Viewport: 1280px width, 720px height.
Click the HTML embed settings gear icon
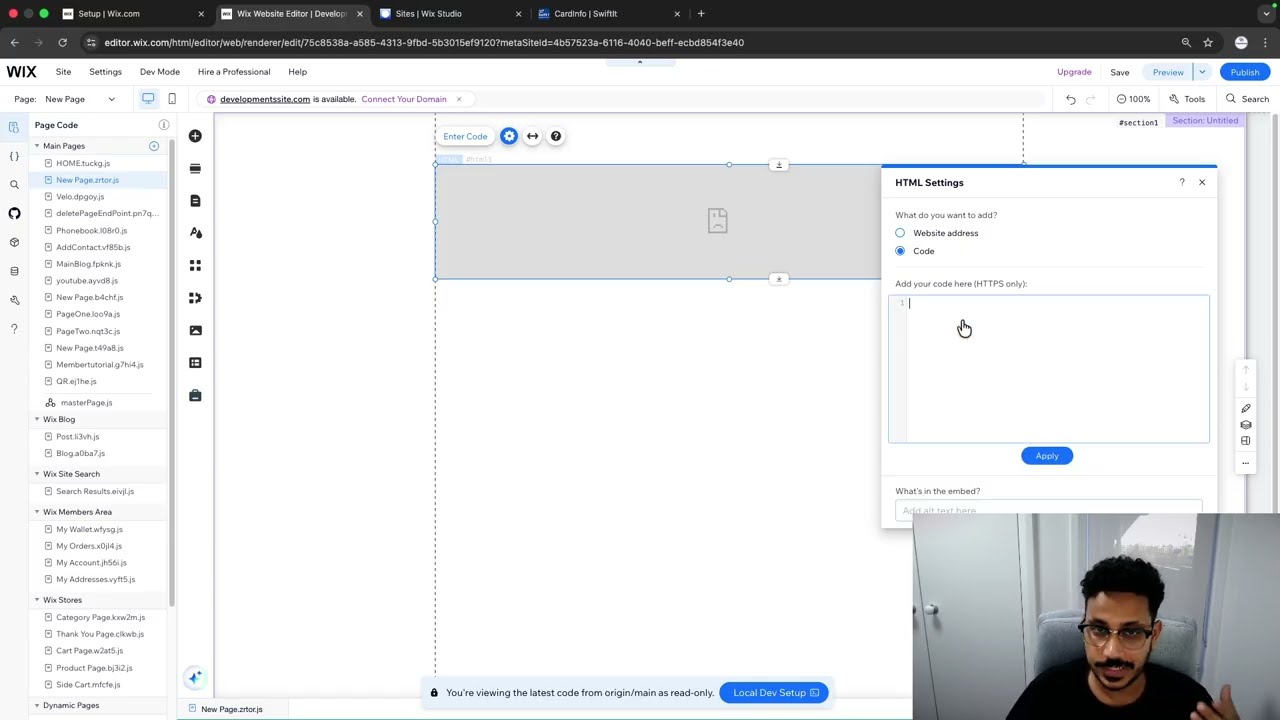509,136
